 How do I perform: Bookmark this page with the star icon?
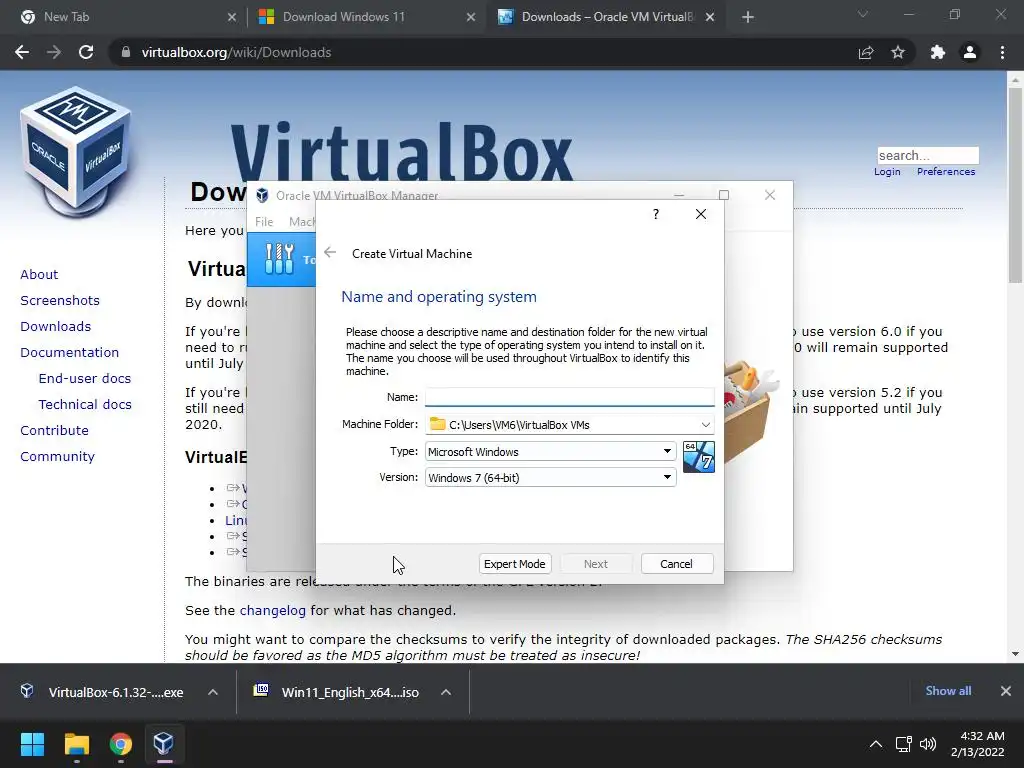point(898,52)
